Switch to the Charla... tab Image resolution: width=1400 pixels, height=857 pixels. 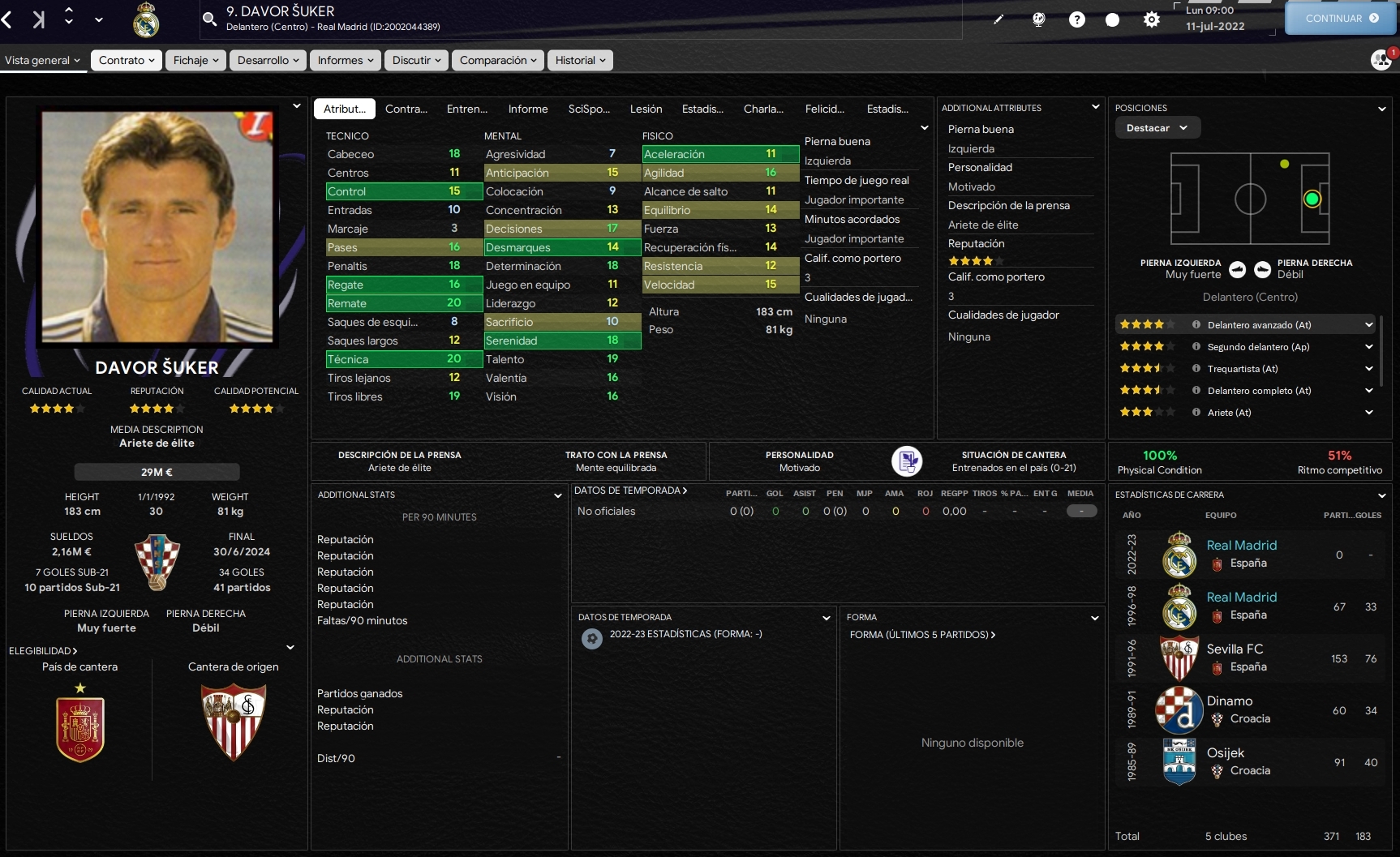point(764,109)
